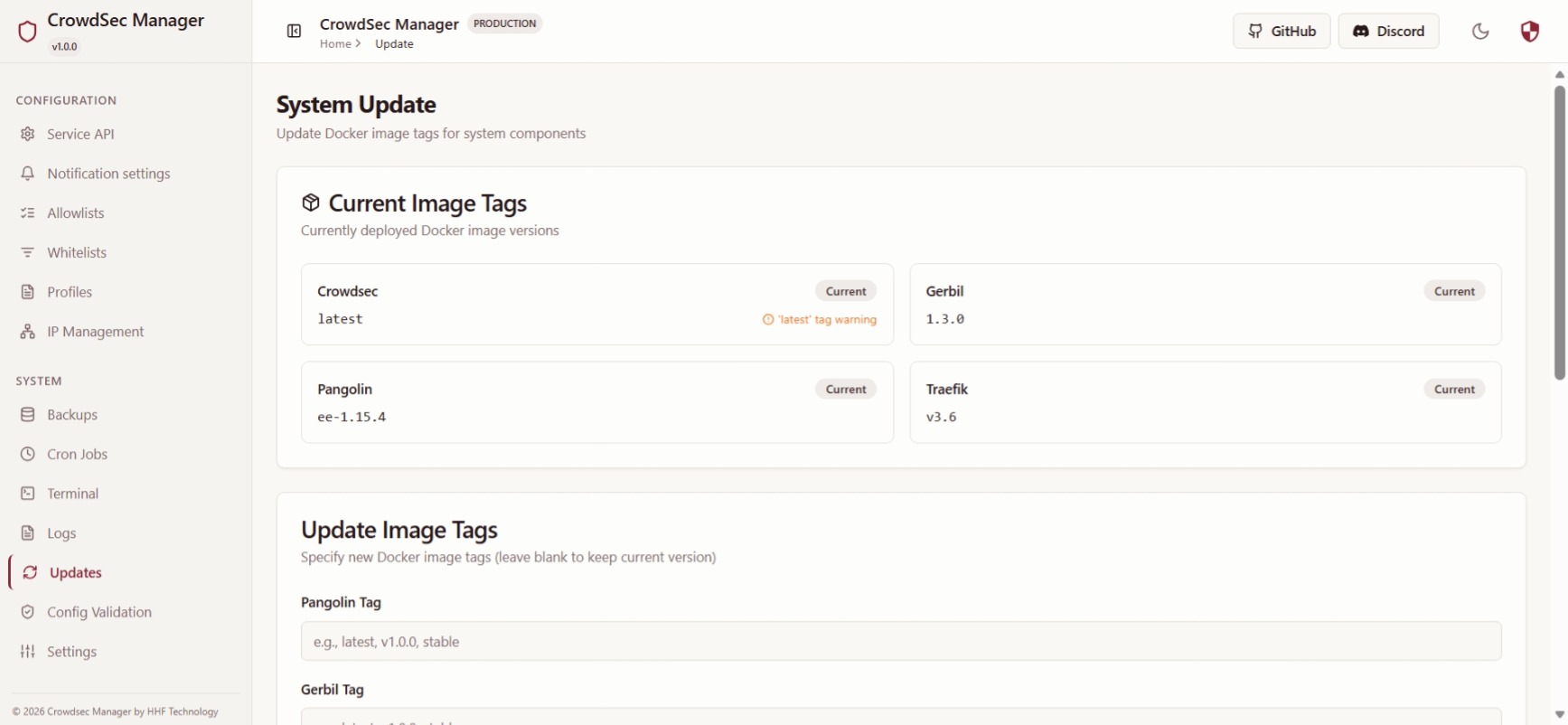Click the Current badge on Pangolin card
The width and height of the screenshot is (1568, 725).
[846, 389]
